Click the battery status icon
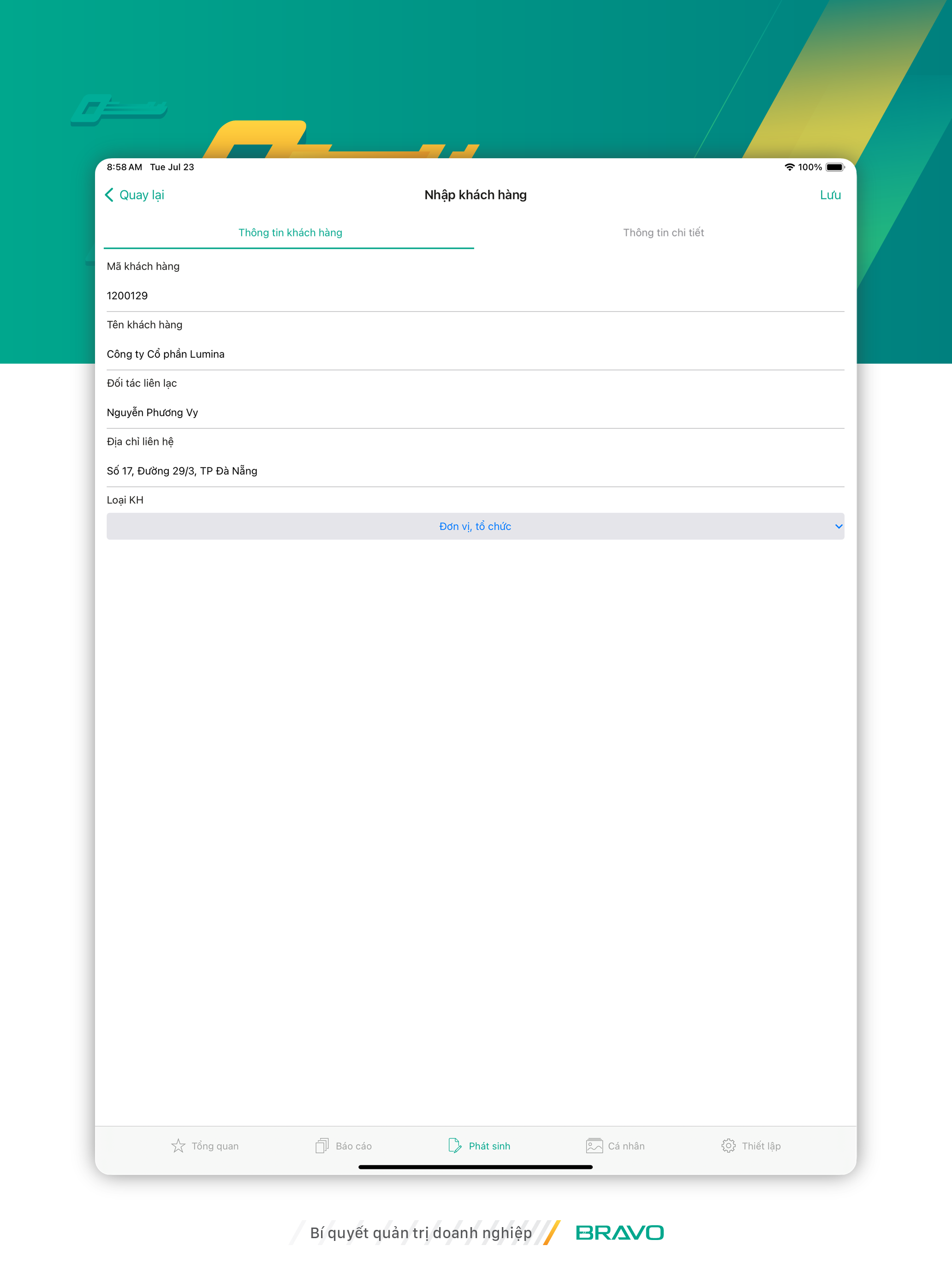 pos(835,167)
